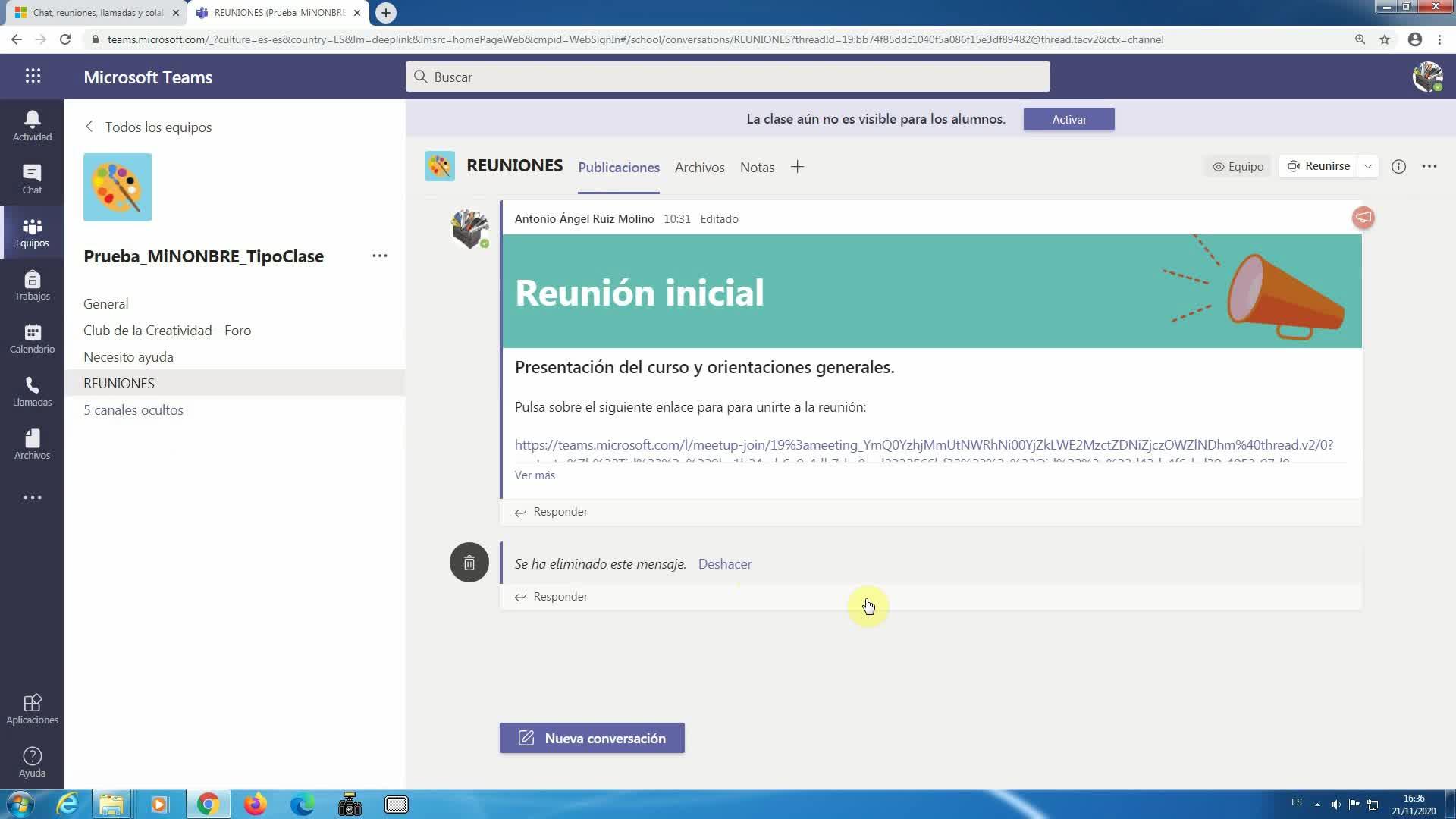Toggle Equipo visibility eye button
Viewport: 1456px width, 819px height.
click(x=1238, y=167)
